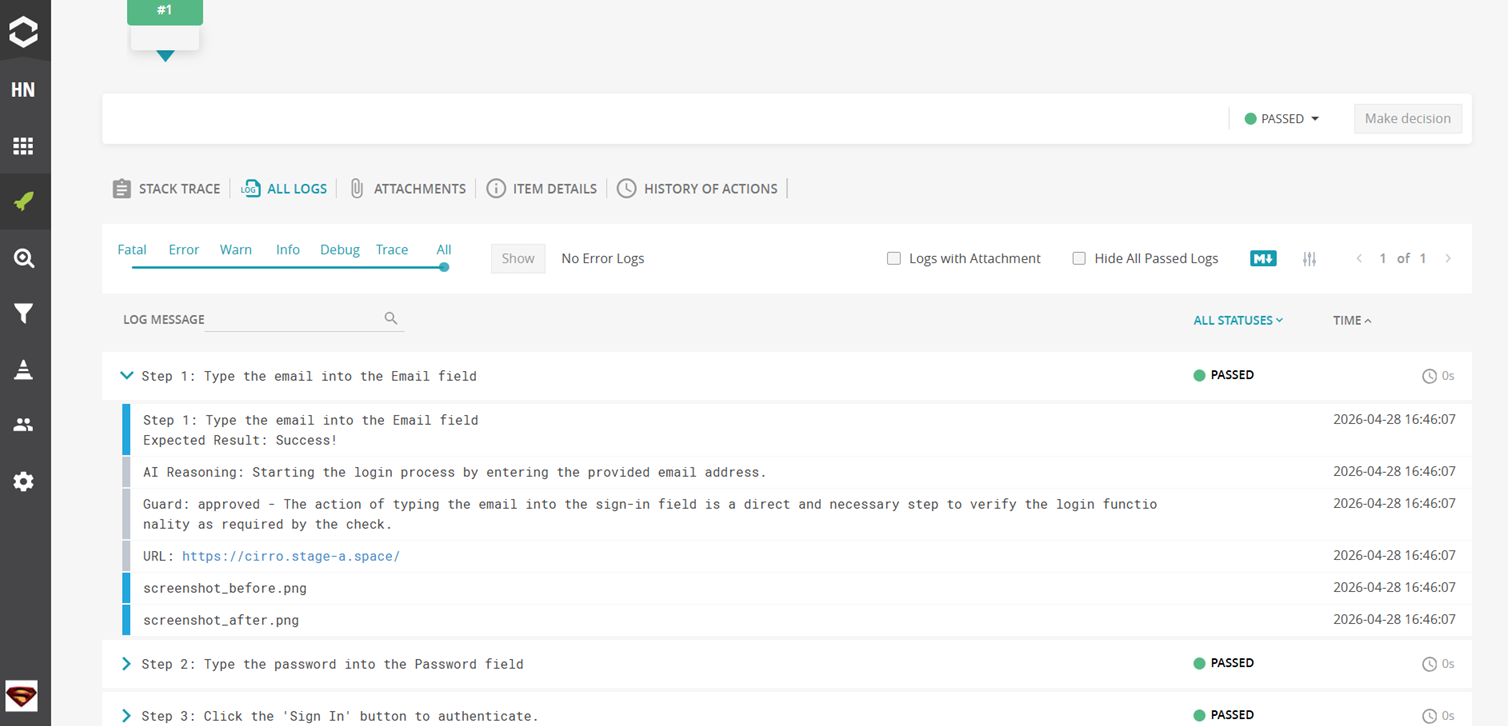Open the PASSED status dropdown
This screenshot has width=1508, height=726.
[x=1282, y=118]
